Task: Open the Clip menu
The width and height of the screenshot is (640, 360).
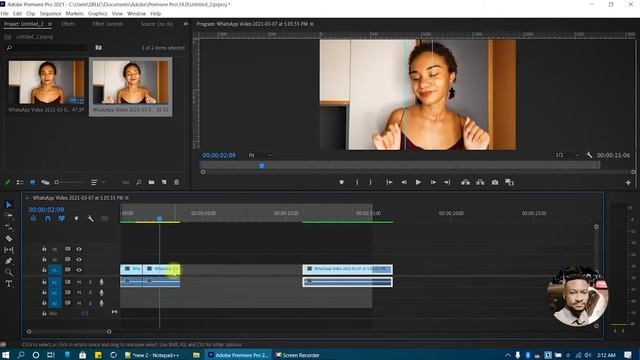Action: 31,13
